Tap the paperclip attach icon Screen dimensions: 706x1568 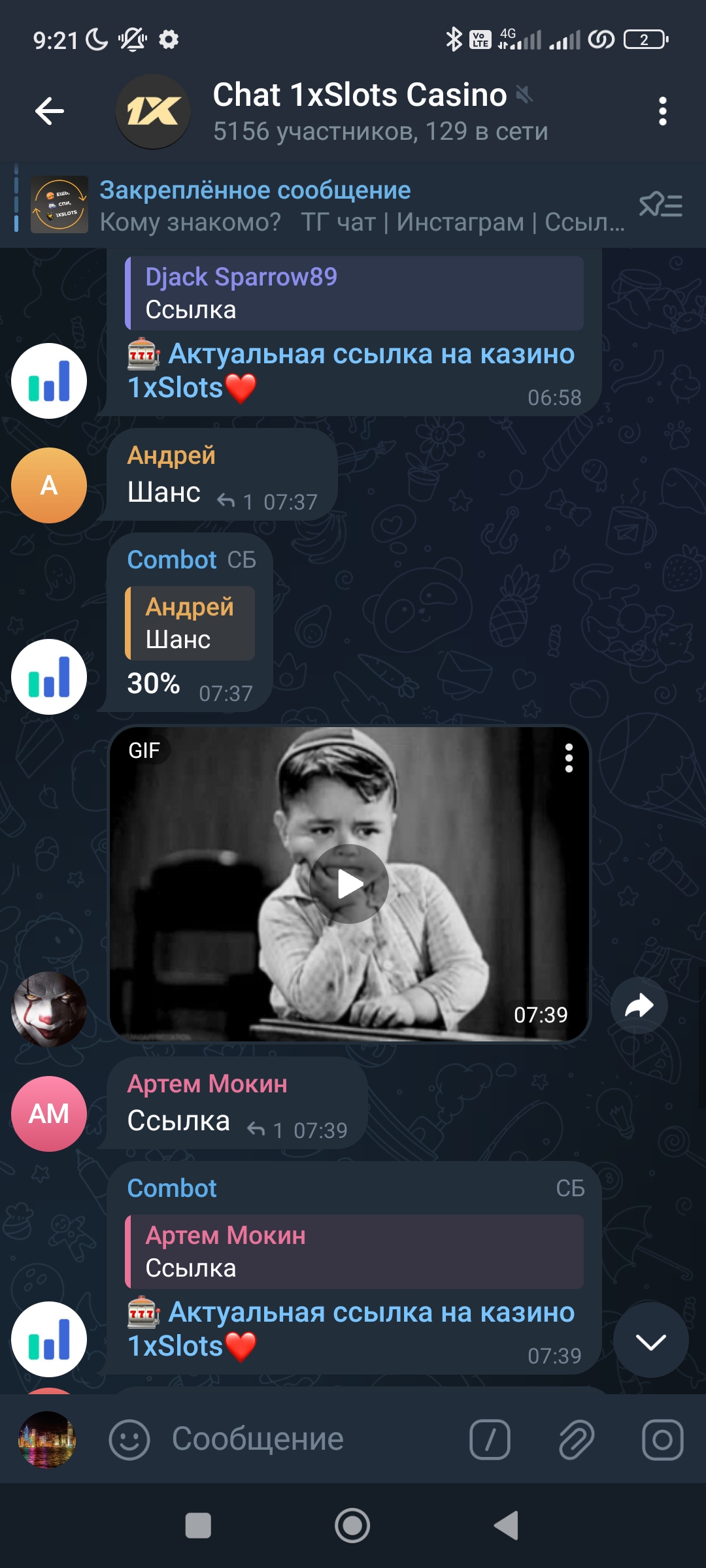(576, 1440)
